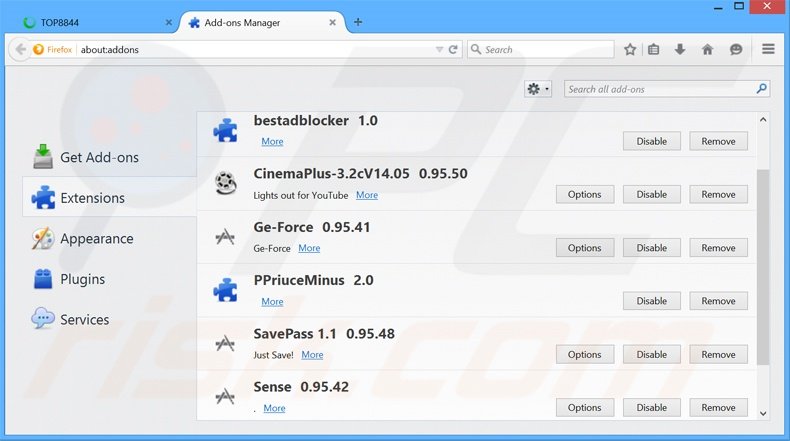Open Options for SavePass 1.1
The height and width of the screenshot is (441, 790).
tap(584, 354)
